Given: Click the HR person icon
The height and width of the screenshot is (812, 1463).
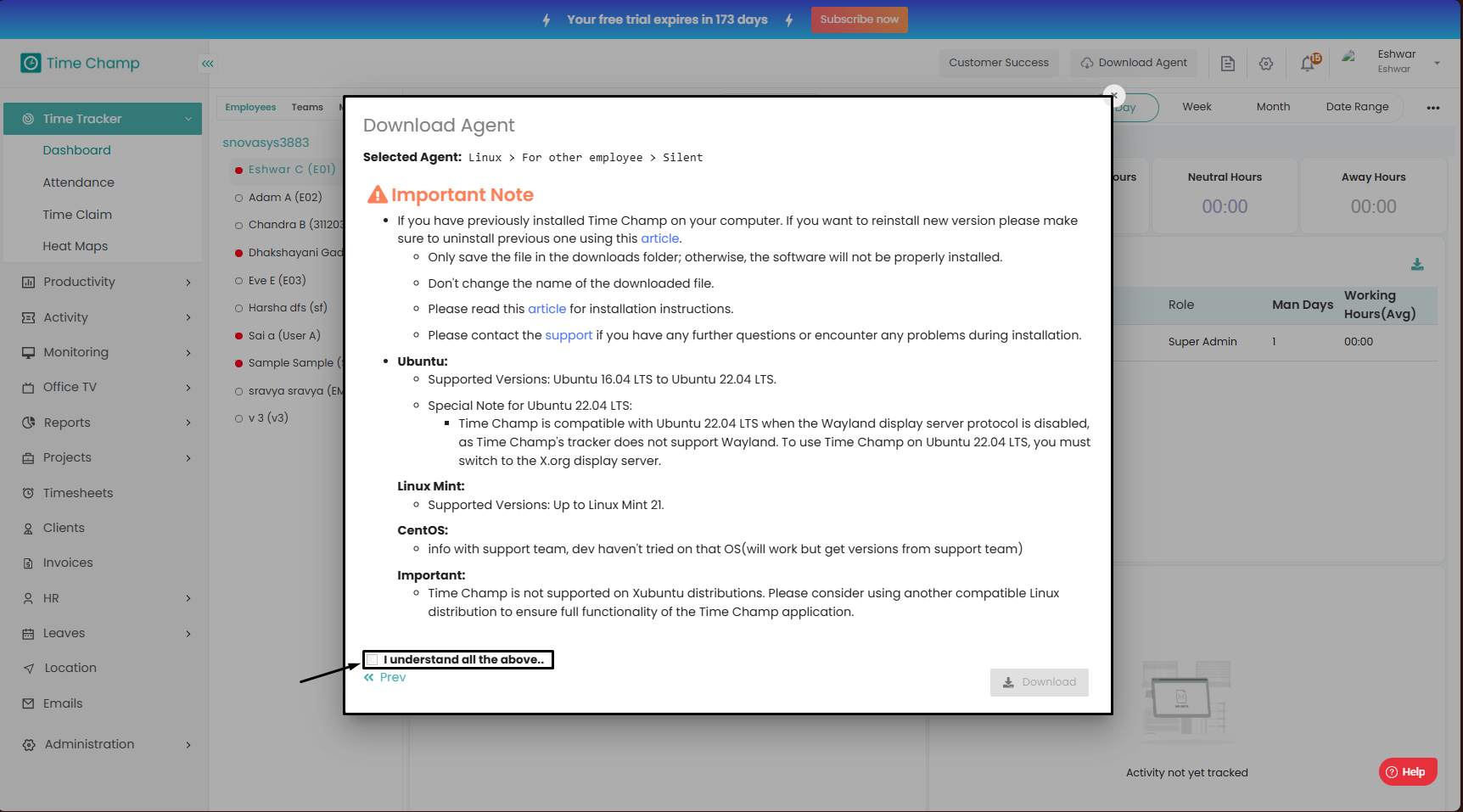Looking at the screenshot, I should point(28,598).
